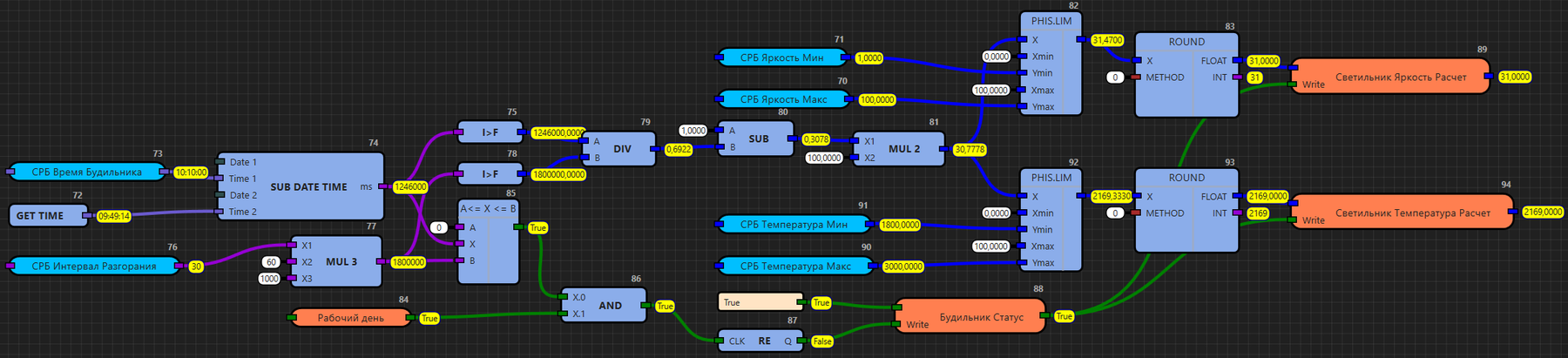Image resolution: width=1568 pixels, height=358 pixels.
Task: Select the Будильник Статус output node
Action: [970, 316]
